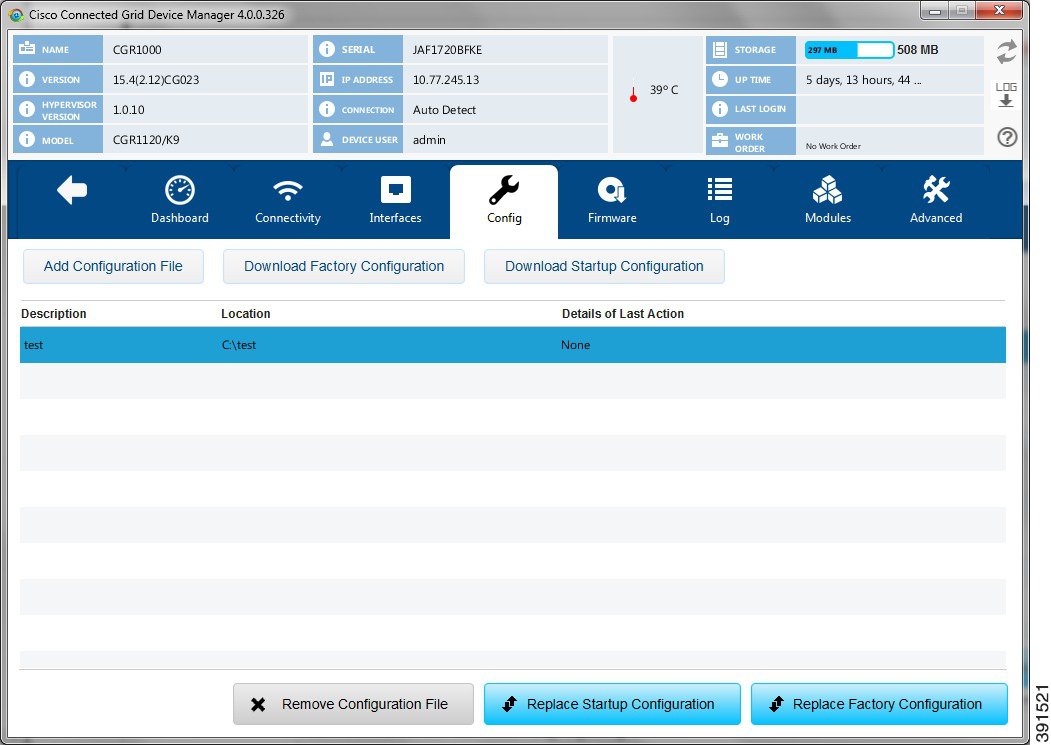Click Replace Startup Configuration button

pos(612,704)
